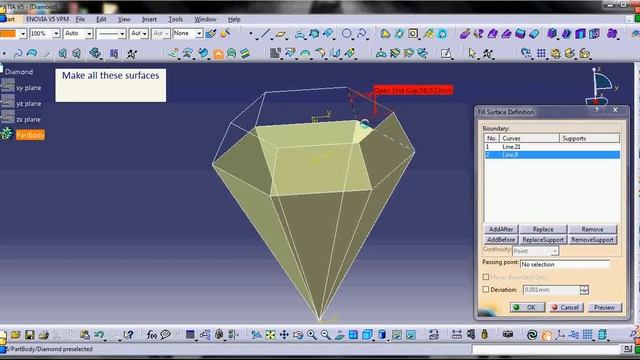Image resolution: width=640 pixels, height=360 pixels.
Task: Click the orange highlighted surface tool icon
Action: pos(219,53)
